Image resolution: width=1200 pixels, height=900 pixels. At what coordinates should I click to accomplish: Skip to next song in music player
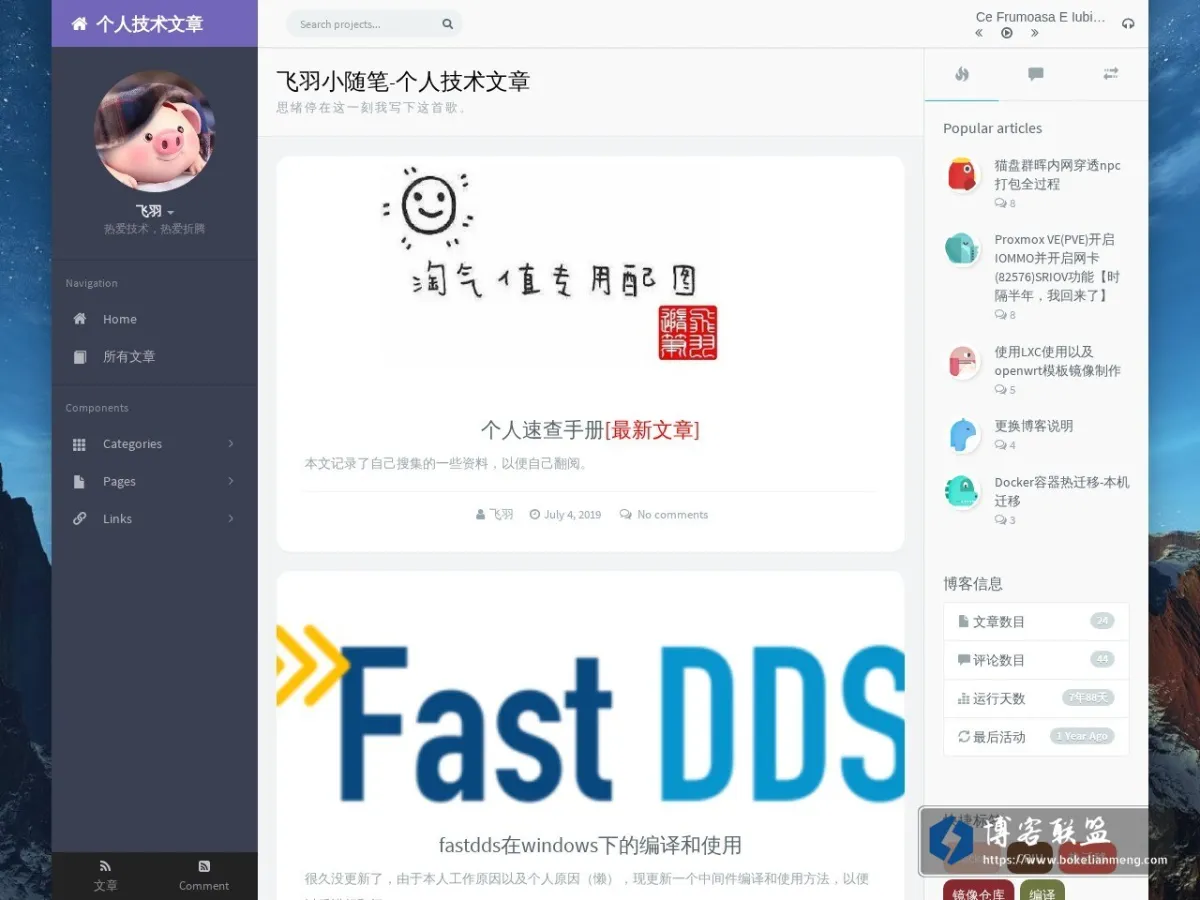(x=1034, y=33)
